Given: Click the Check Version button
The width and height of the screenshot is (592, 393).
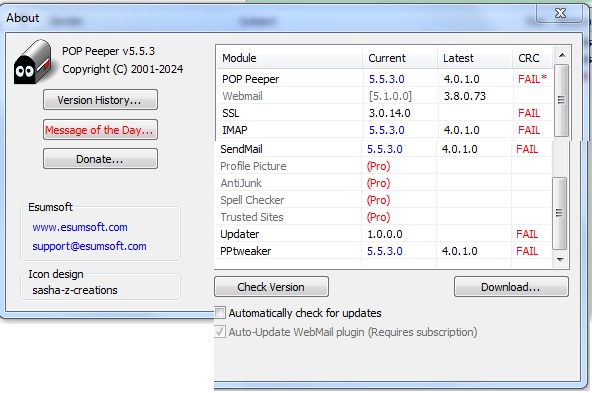Looking at the screenshot, I should [x=271, y=287].
